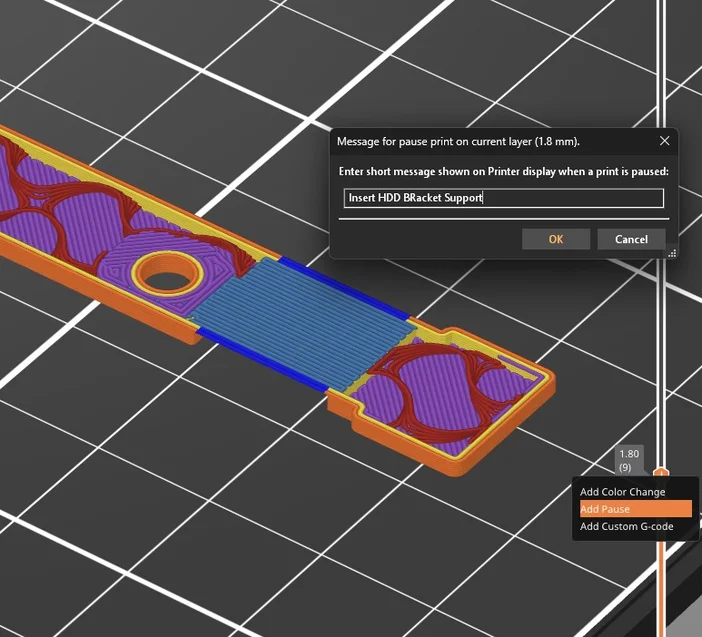702x637 pixels.
Task: Click the 1.80 (9) layer height label
Action: 629,460
